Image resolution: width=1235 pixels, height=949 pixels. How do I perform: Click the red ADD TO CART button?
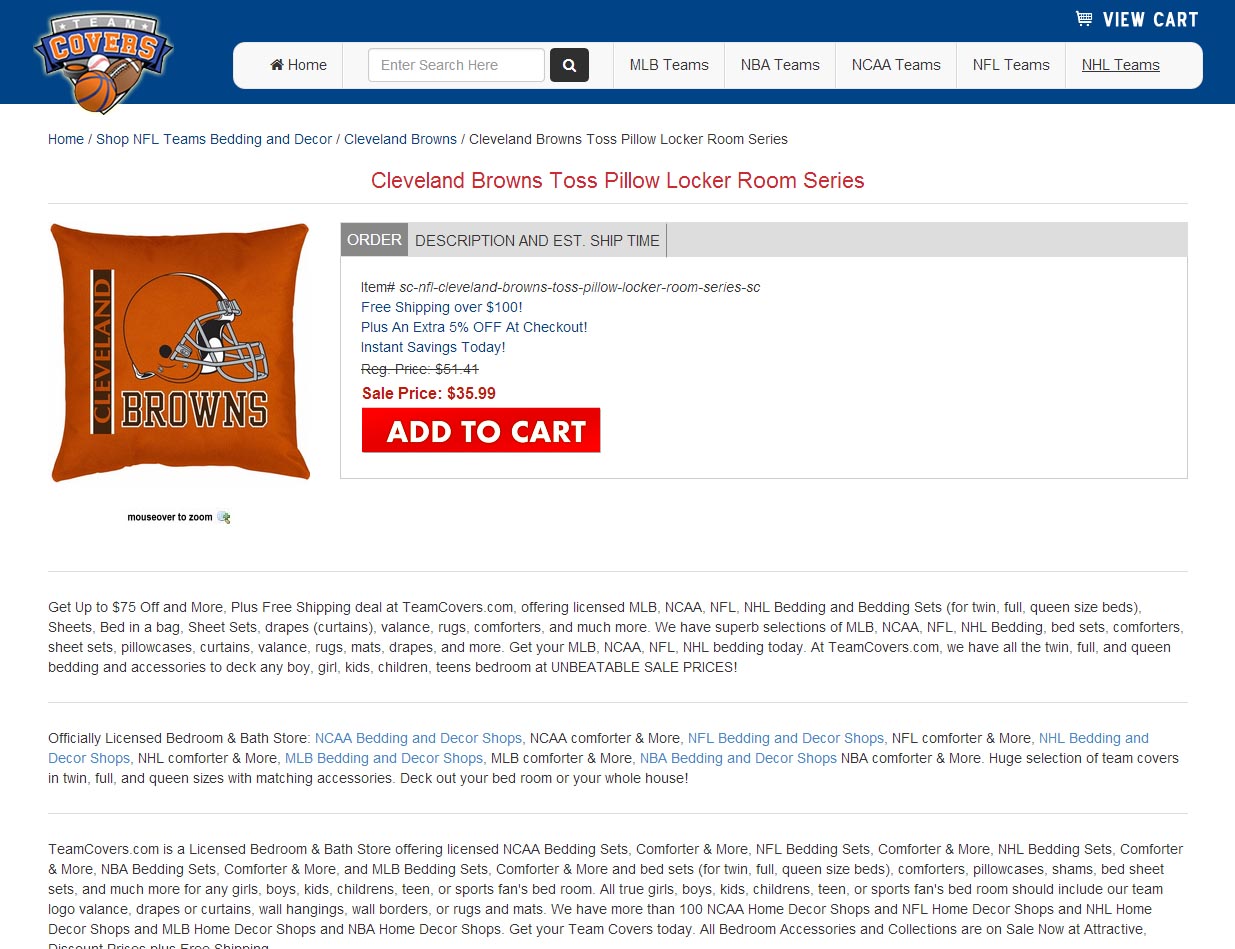pyautogui.click(x=481, y=430)
